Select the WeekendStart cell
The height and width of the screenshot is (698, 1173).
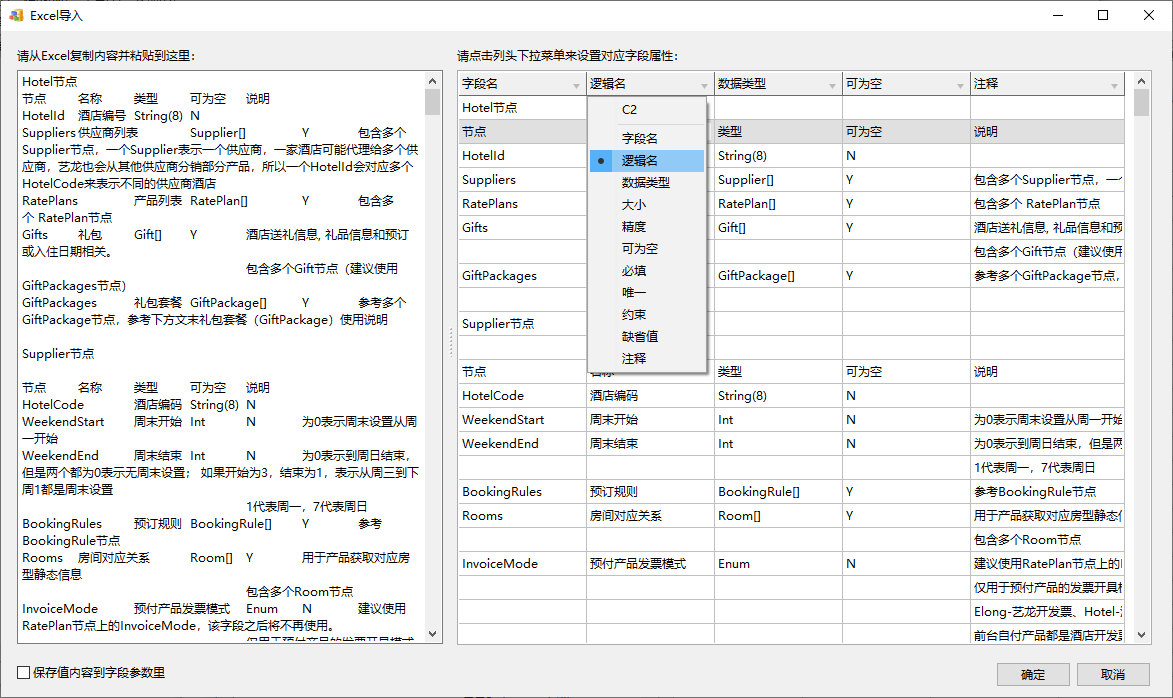click(x=522, y=420)
